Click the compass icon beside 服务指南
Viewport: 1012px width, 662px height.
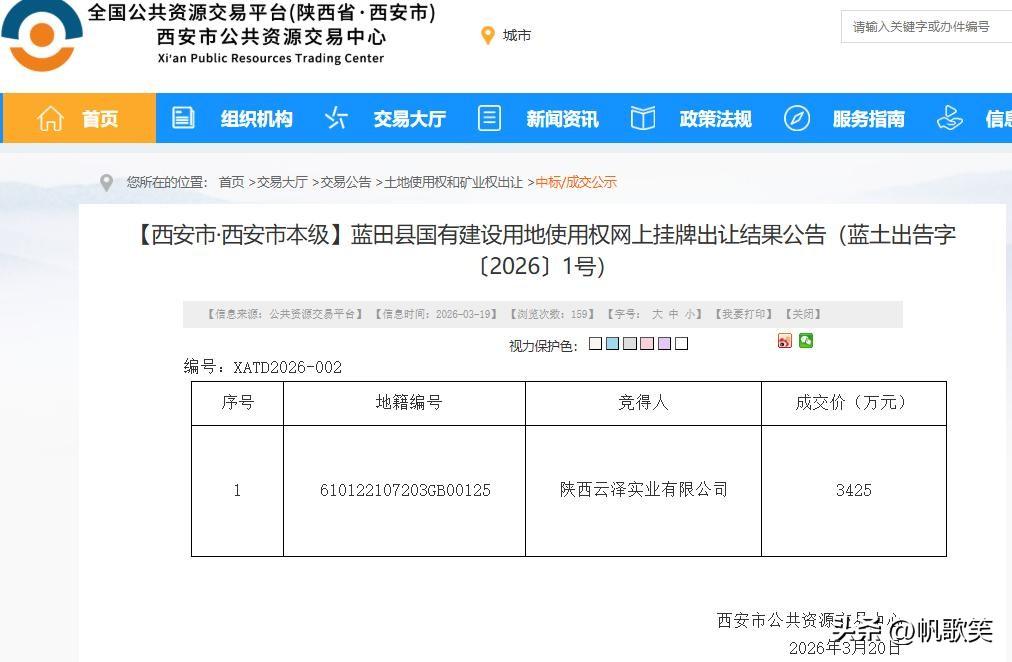pos(796,119)
